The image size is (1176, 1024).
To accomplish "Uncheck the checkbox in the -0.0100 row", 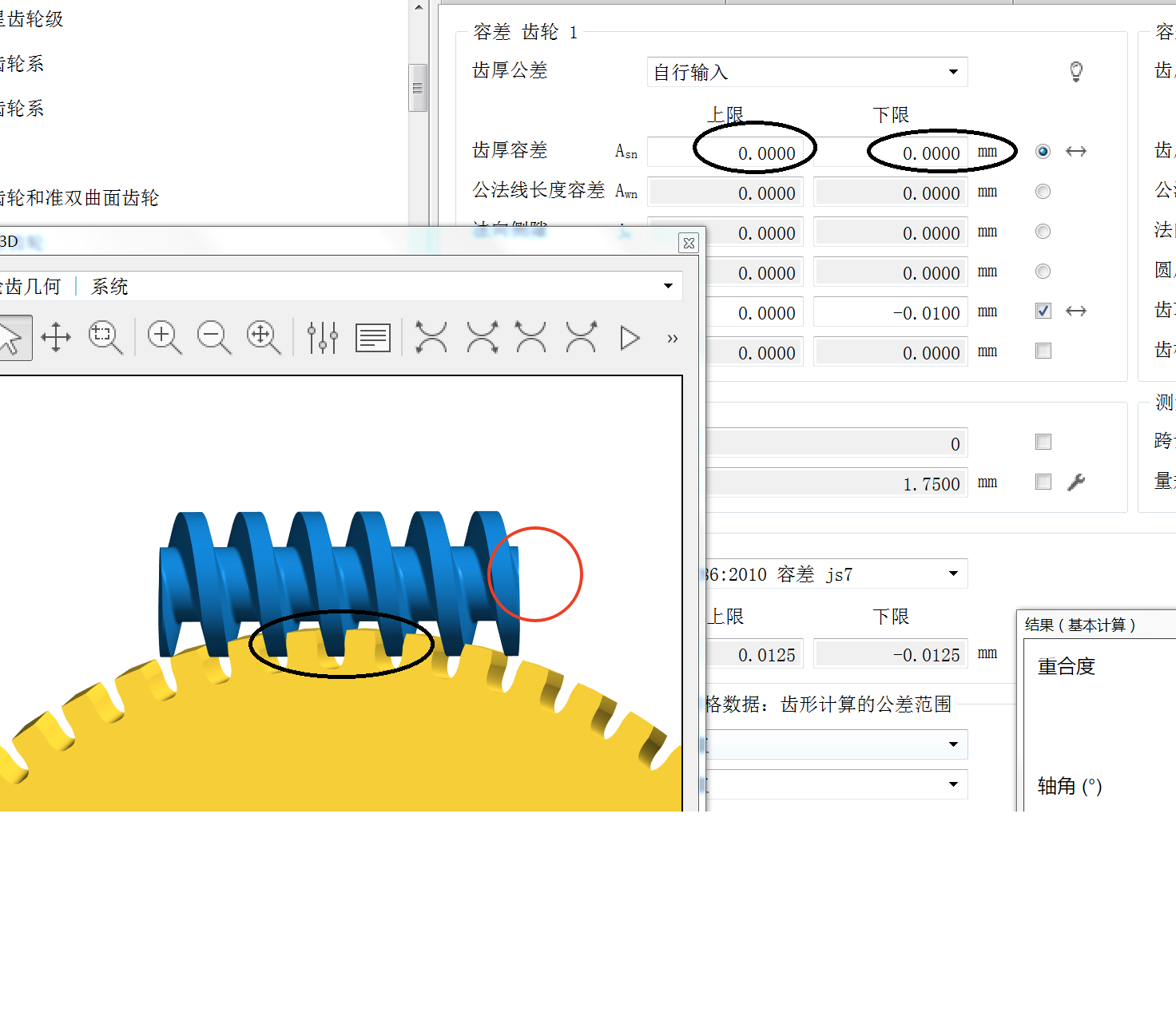I will click(1043, 311).
